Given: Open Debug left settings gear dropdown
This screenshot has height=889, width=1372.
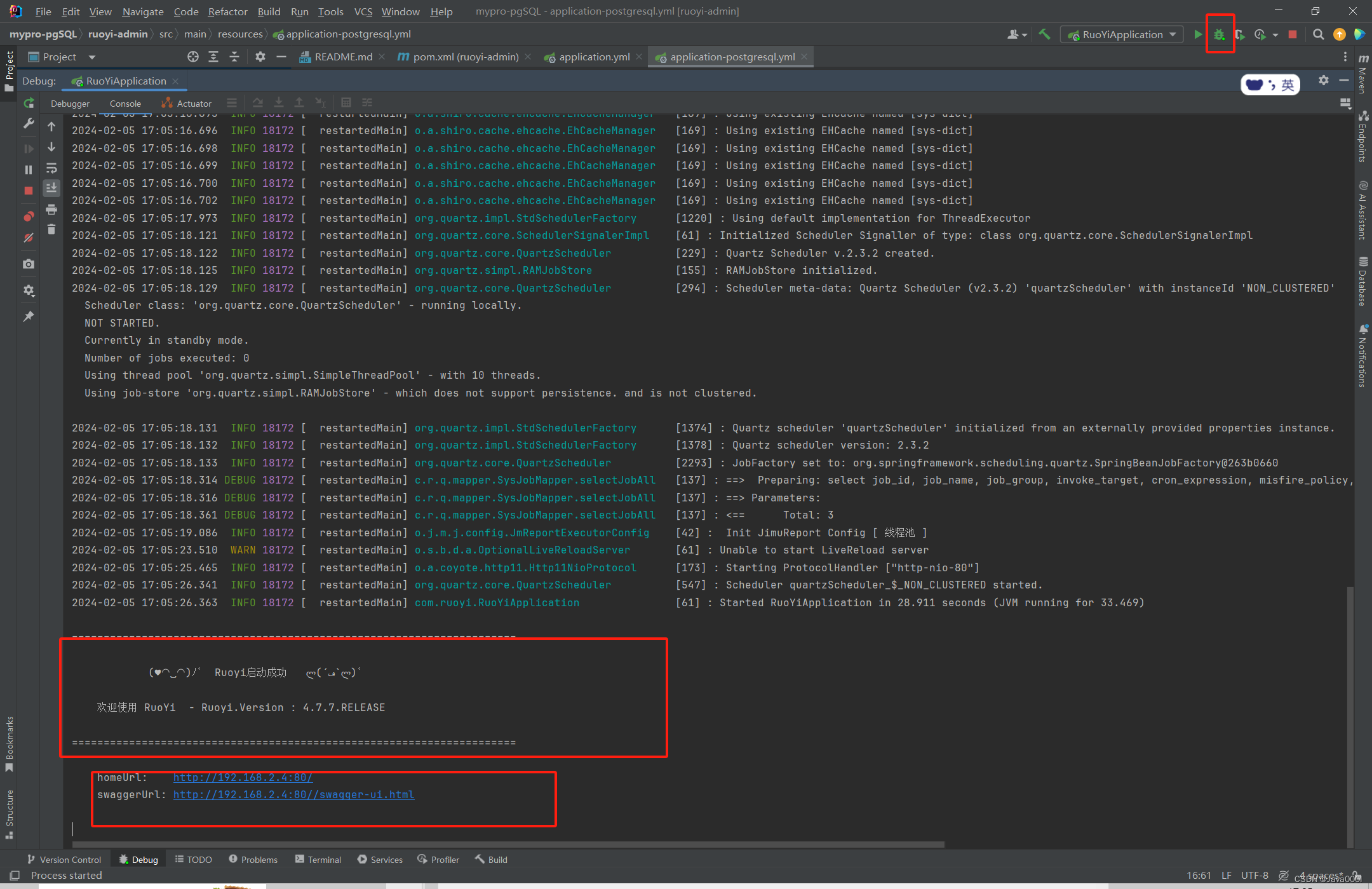Looking at the screenshot, I should 29,290.
